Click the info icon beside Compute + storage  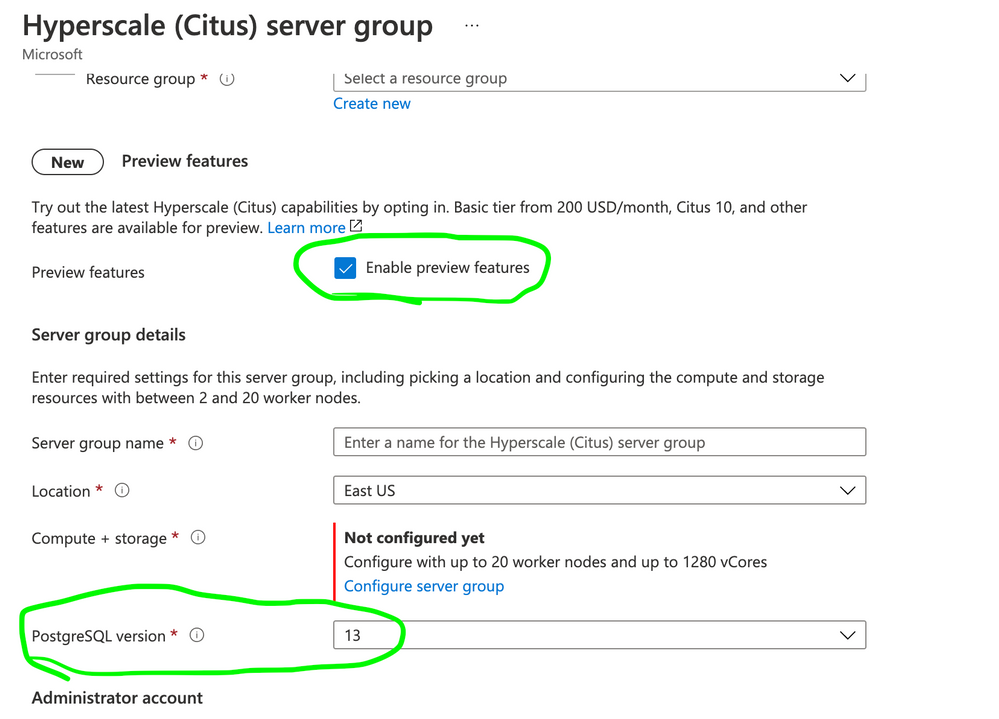click(x=198, y=537)
